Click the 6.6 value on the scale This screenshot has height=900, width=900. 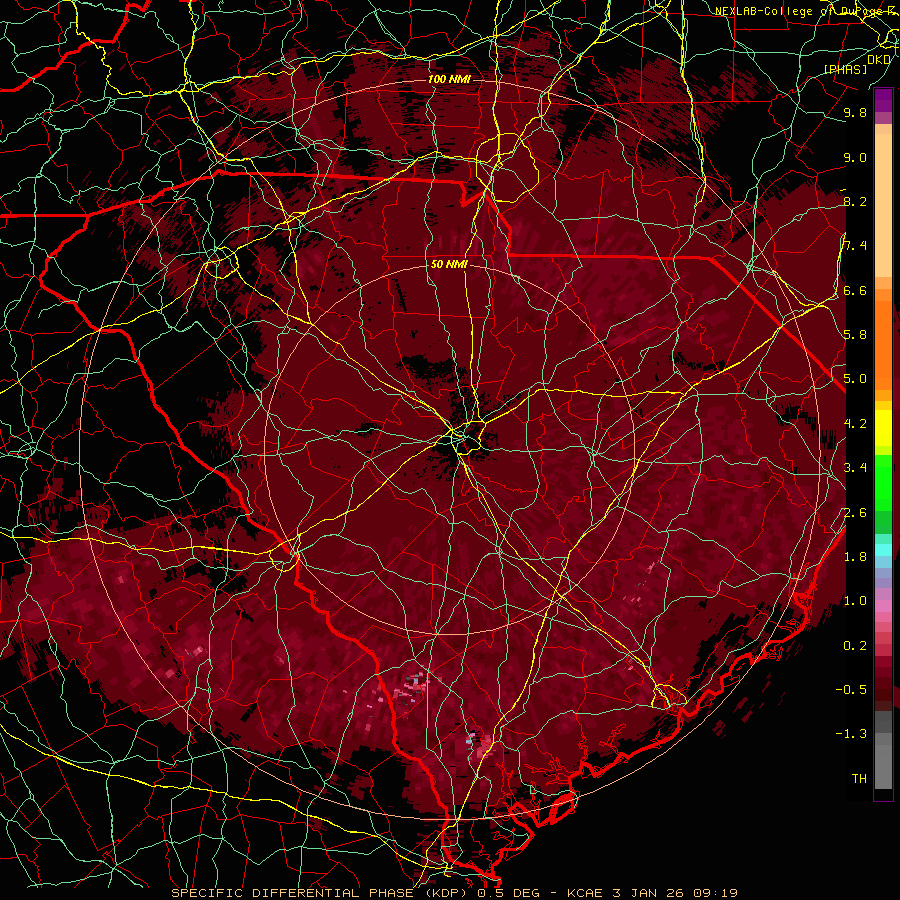point(855,290)
